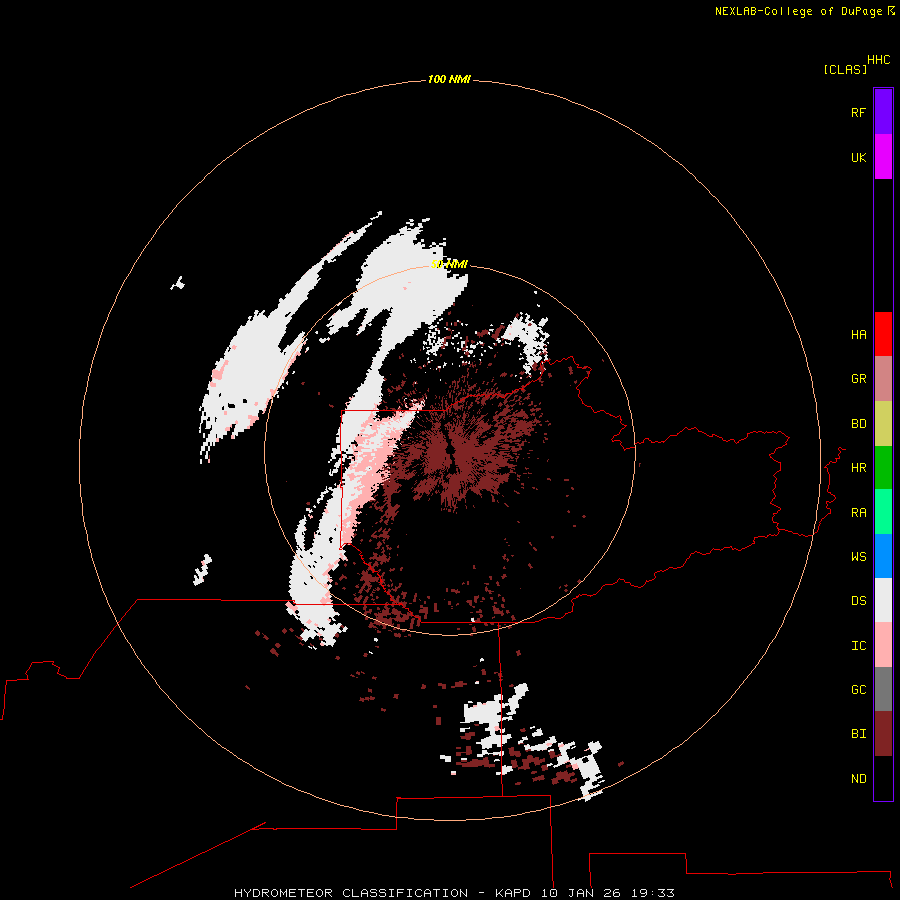
Task: Click the HA legend label
Action: click(858, 335)
